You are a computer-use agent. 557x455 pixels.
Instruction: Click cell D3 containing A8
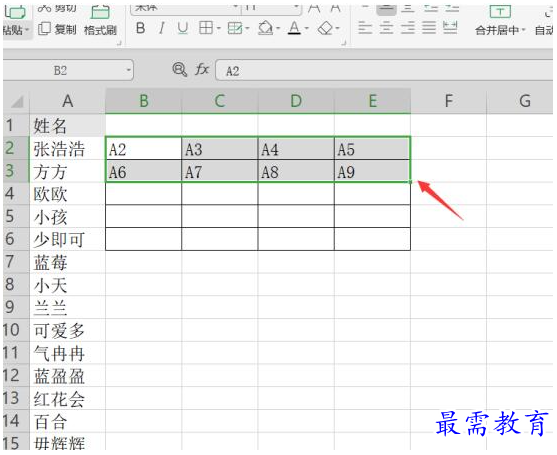(296, 171)
